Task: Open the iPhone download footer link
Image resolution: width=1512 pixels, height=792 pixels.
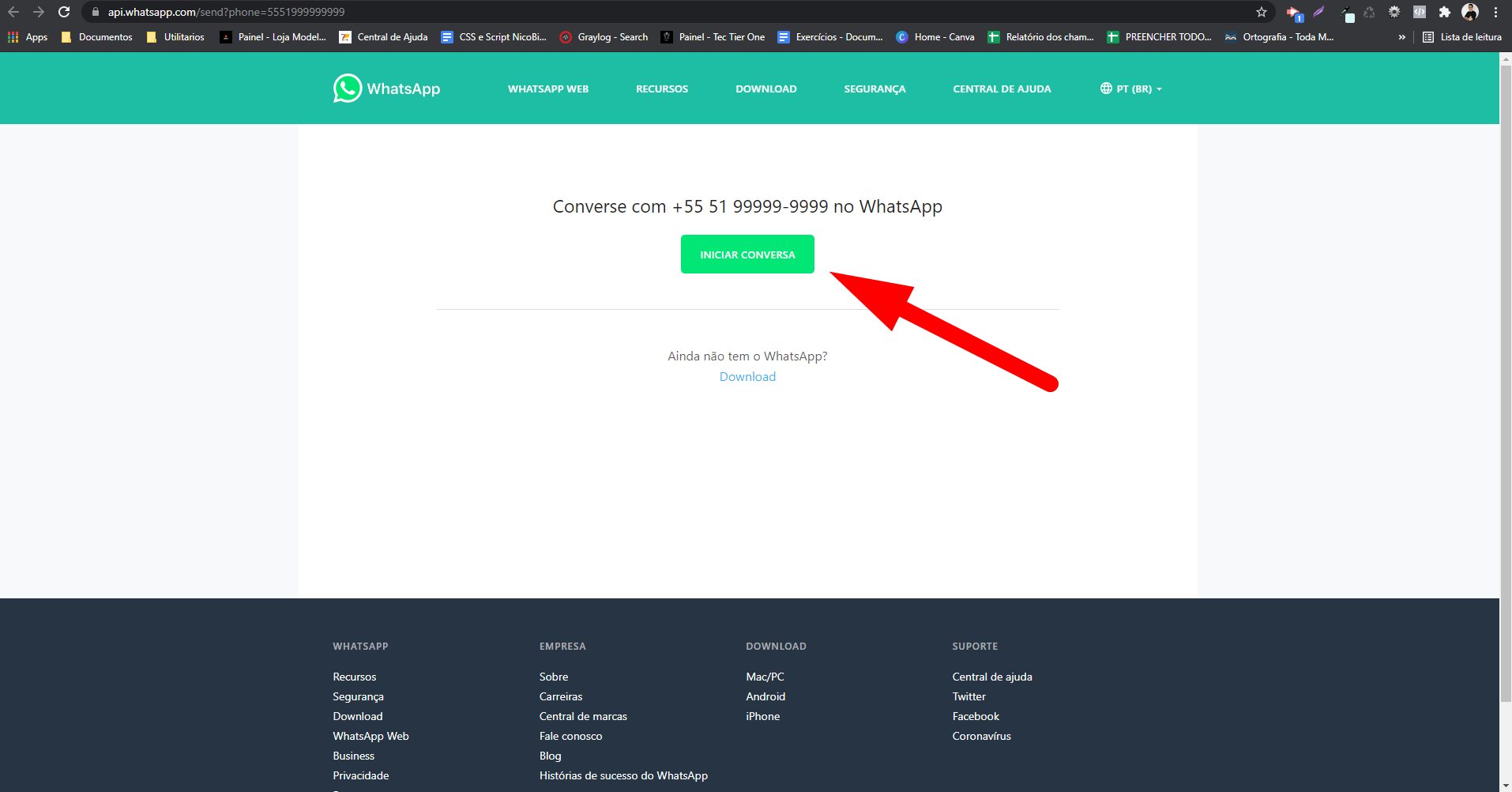Action: [762, 716]
